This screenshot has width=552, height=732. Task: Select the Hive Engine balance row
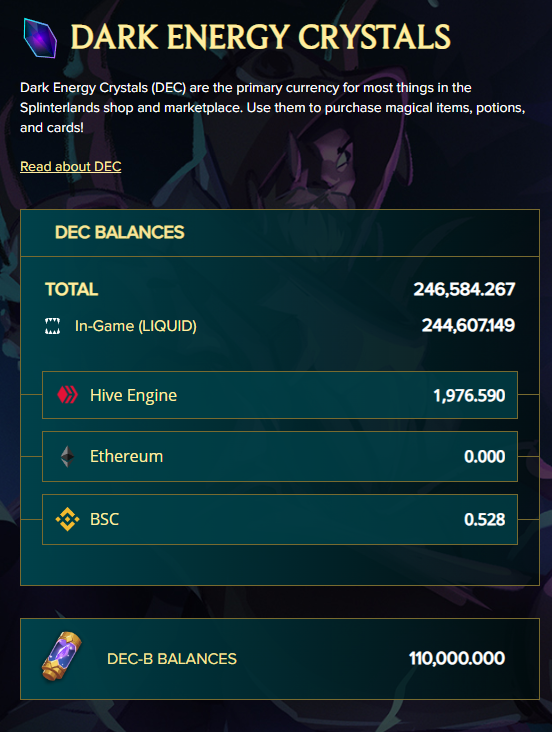tap(280, 395)
